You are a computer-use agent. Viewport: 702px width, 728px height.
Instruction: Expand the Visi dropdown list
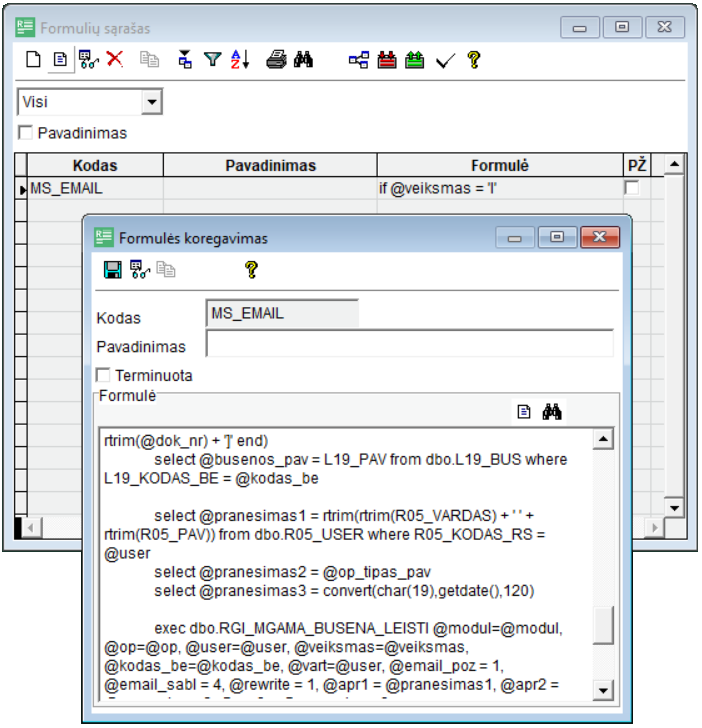pos(151,101)
